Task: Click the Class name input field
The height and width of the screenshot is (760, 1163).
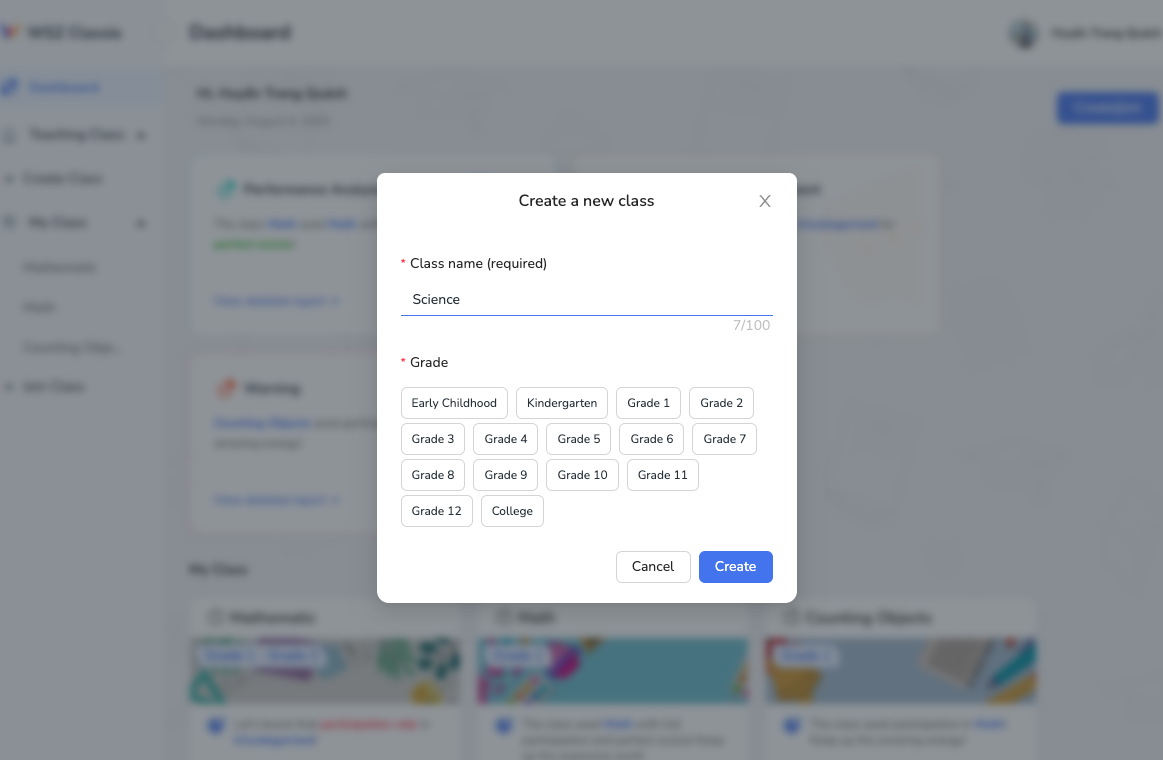Action: tap(586, 299)
